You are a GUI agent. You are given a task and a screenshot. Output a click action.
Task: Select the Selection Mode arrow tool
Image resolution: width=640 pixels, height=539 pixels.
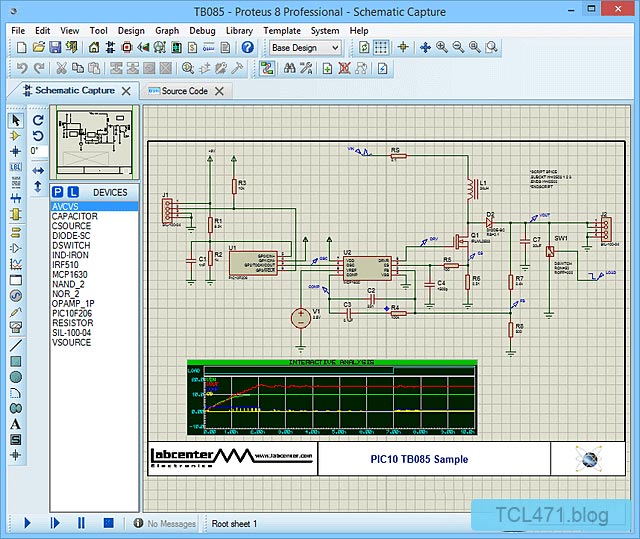(15, 121)
